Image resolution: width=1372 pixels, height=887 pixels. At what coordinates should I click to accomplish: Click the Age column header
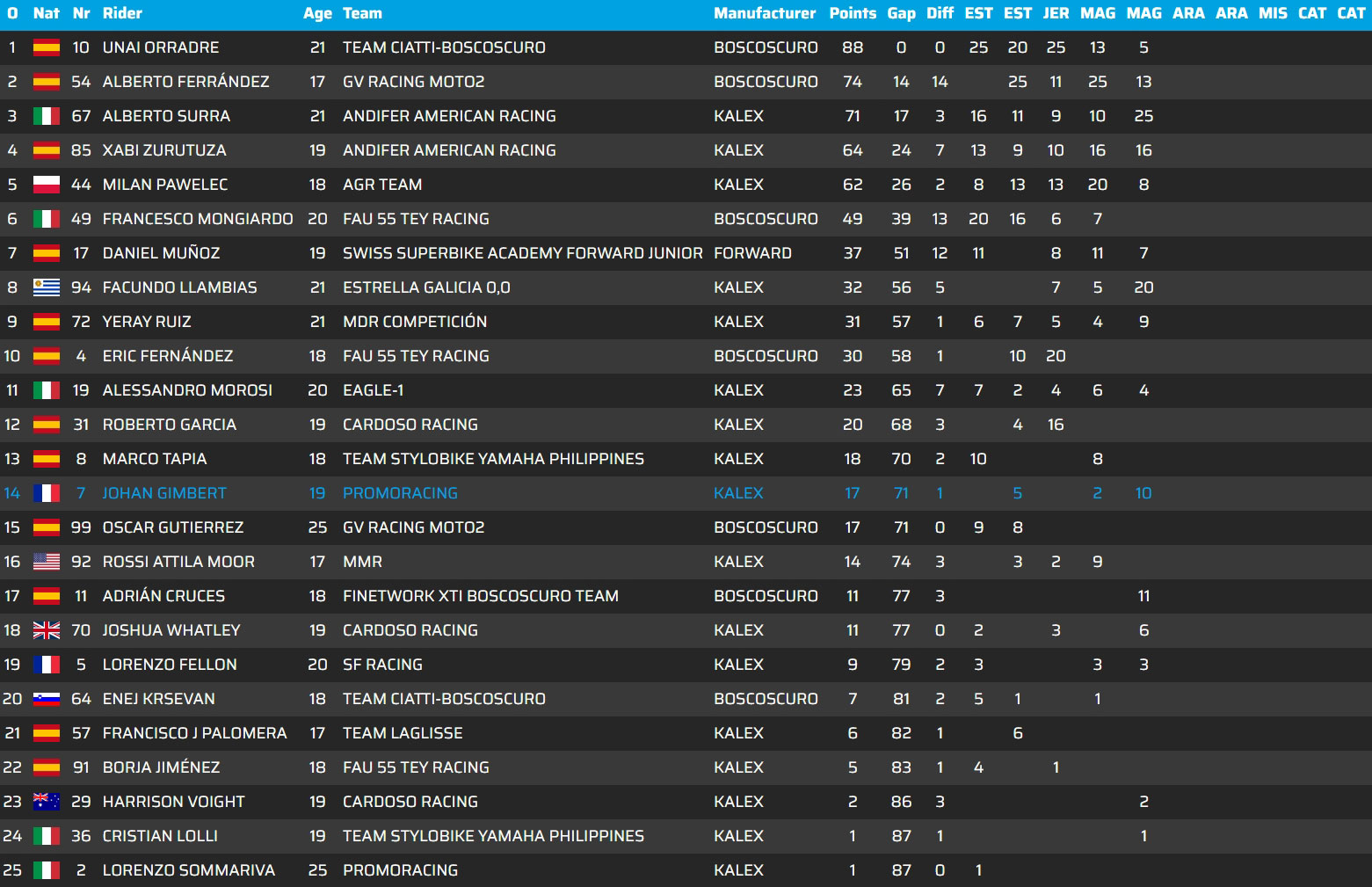[317, 13]
